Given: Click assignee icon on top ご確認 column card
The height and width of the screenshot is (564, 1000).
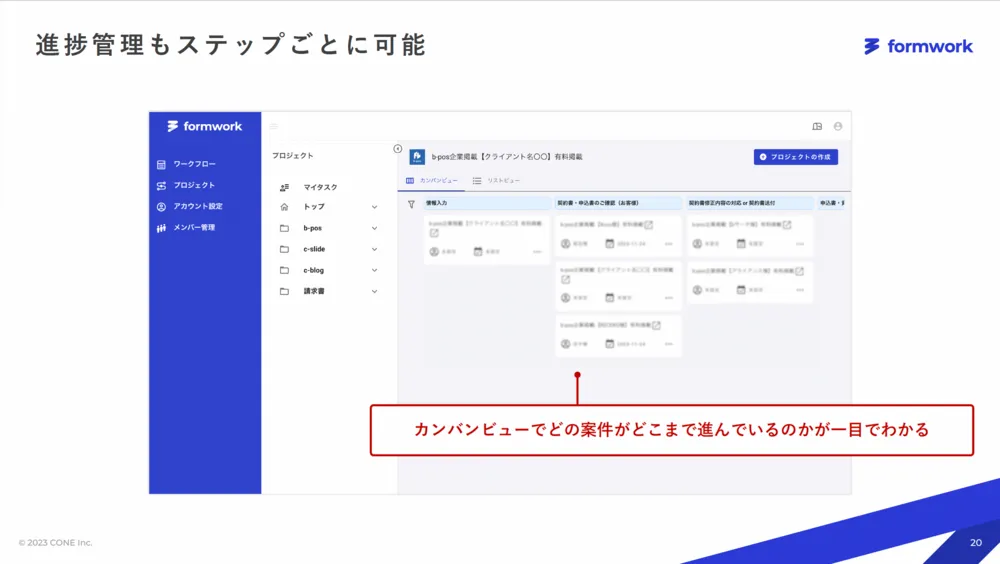Looking at the screenshot, I should point(566,244).
